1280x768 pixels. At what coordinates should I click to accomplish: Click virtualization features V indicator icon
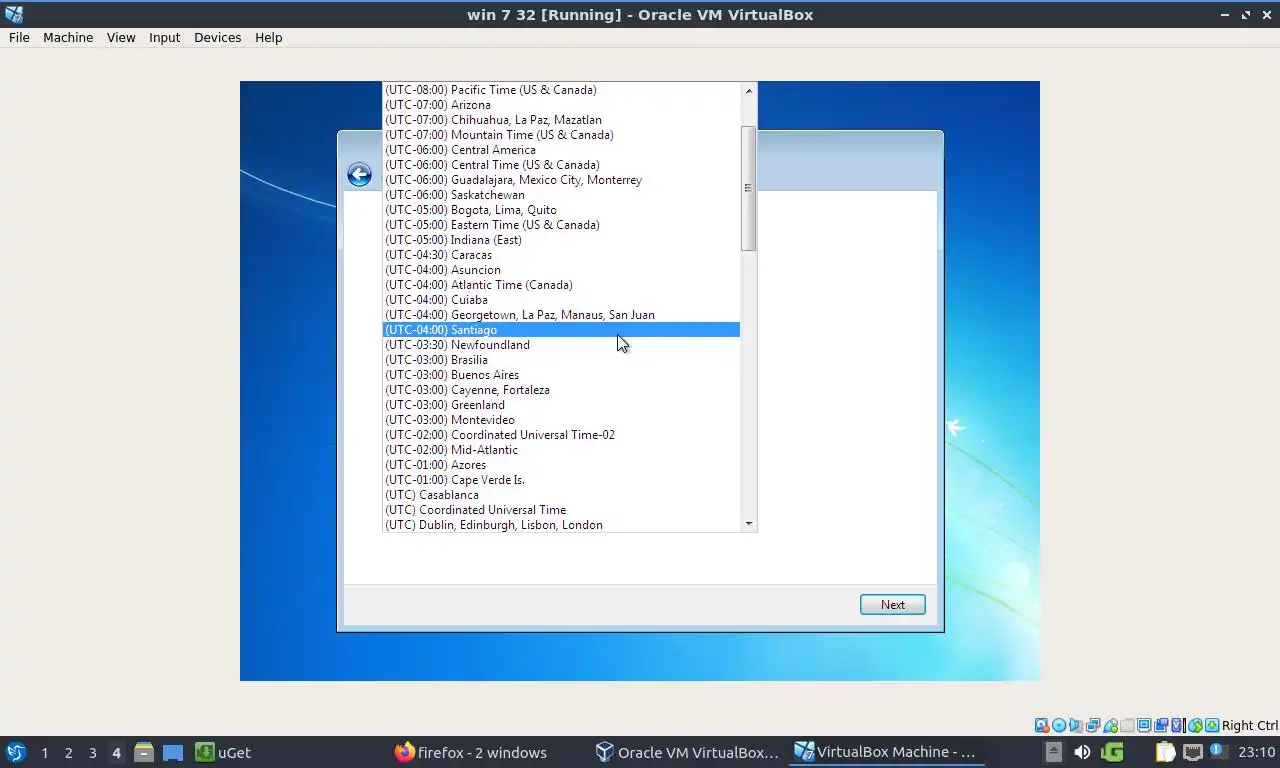pos(1176,725)
